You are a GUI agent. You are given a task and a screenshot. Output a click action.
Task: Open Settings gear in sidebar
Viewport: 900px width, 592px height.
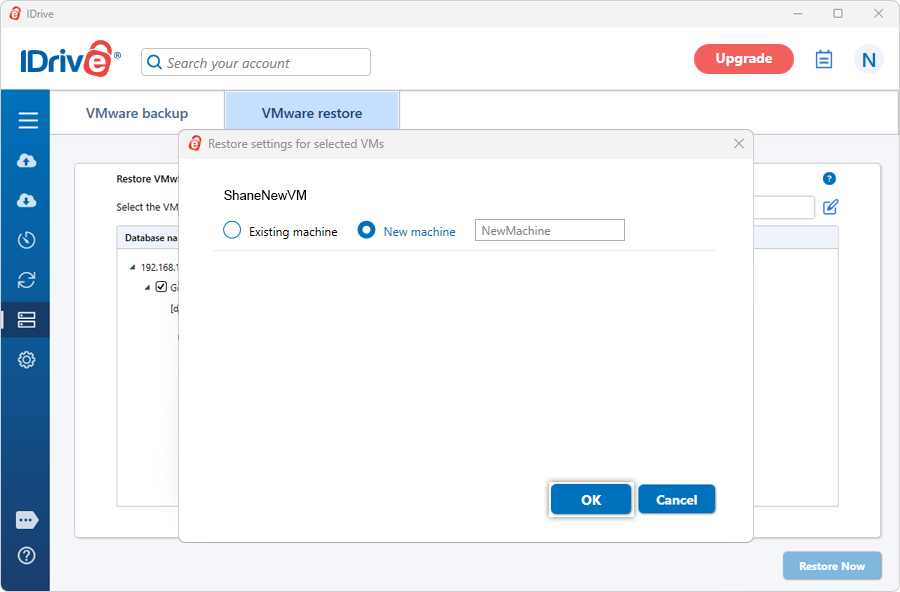point(26,360)
